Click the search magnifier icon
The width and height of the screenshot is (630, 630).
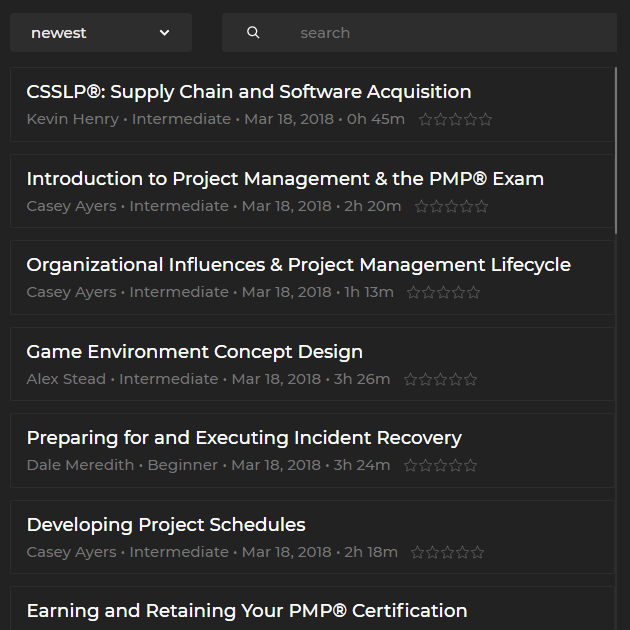(253, 33)
